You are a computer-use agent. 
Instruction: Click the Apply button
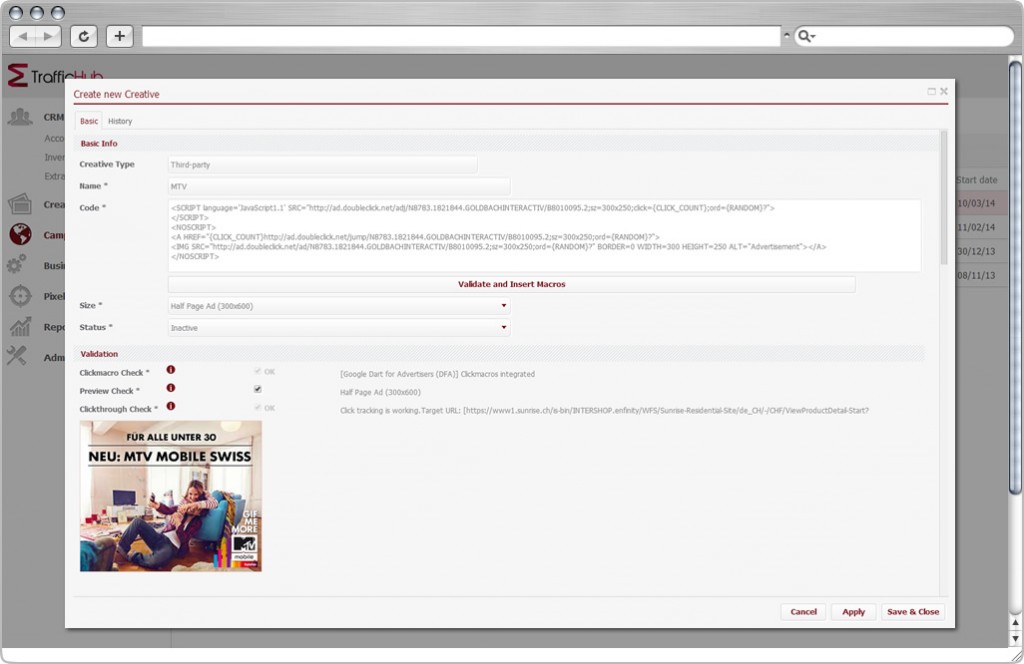pos(853,612)
